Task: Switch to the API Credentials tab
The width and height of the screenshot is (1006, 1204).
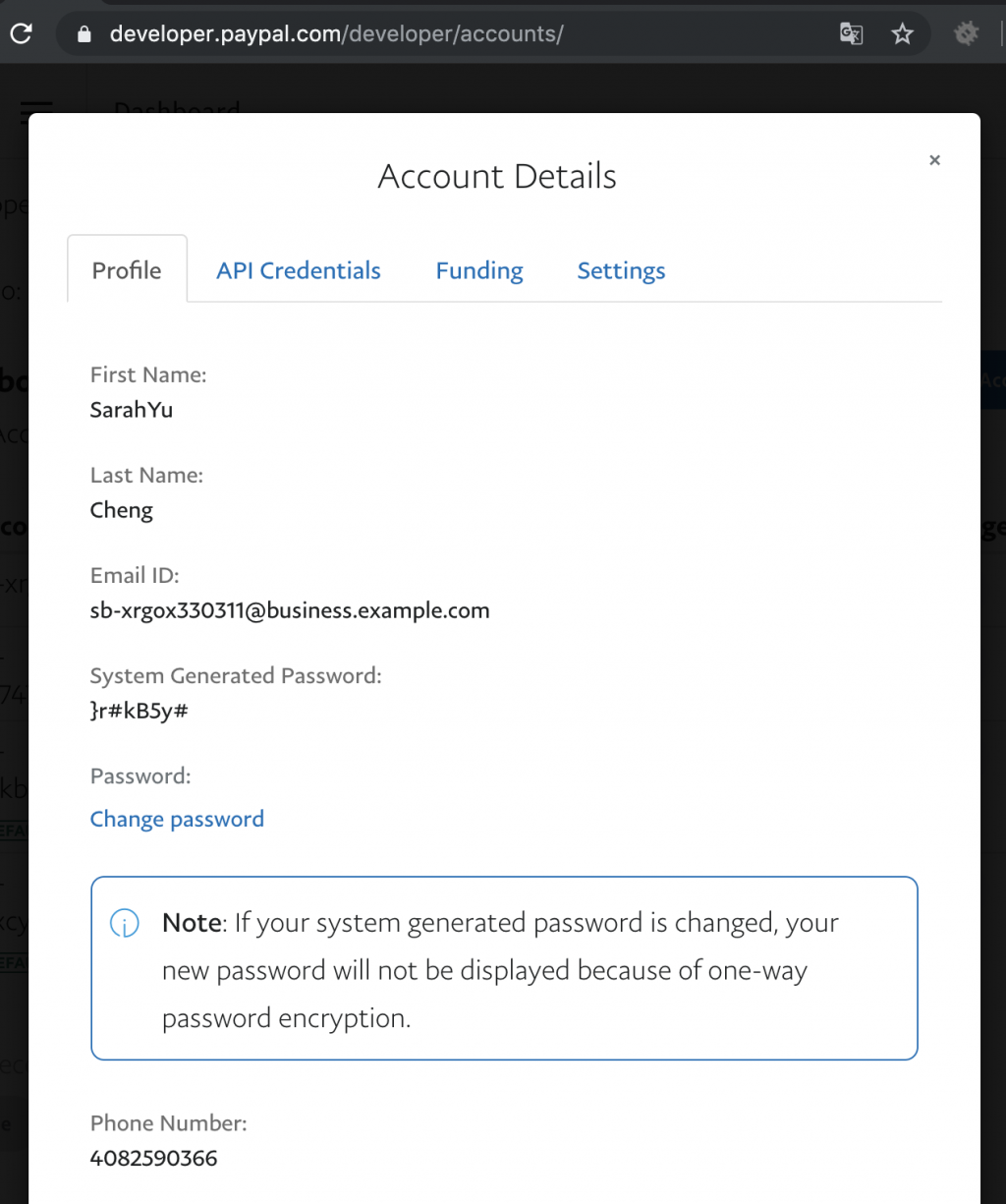Action: click(x=299, y=270)
